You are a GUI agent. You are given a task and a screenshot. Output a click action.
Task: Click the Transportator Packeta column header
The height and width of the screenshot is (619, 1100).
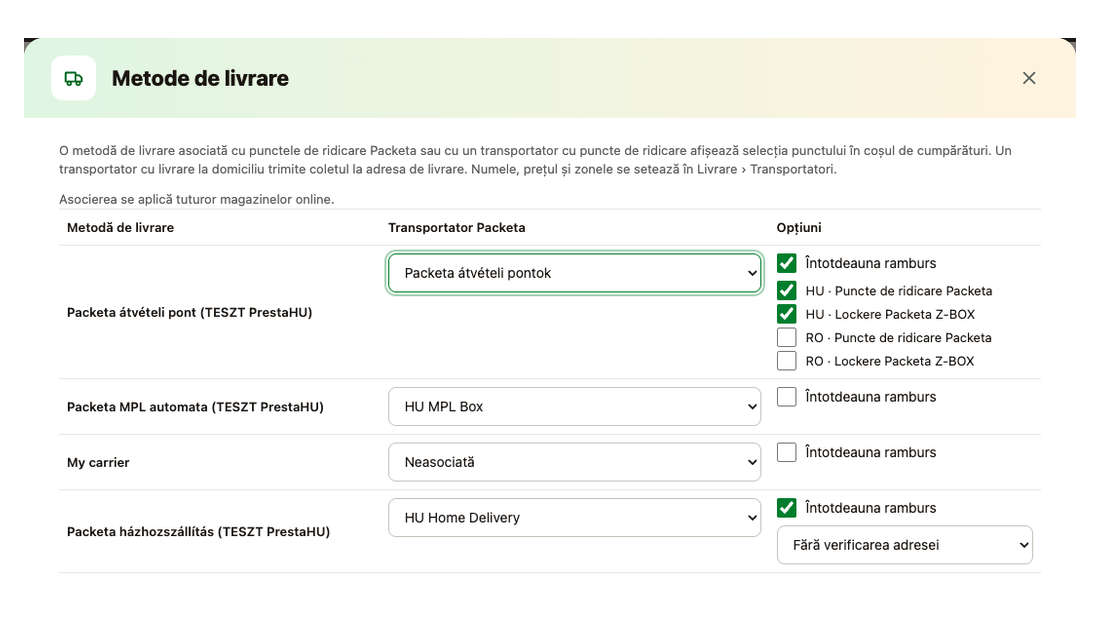pos(457,227)
